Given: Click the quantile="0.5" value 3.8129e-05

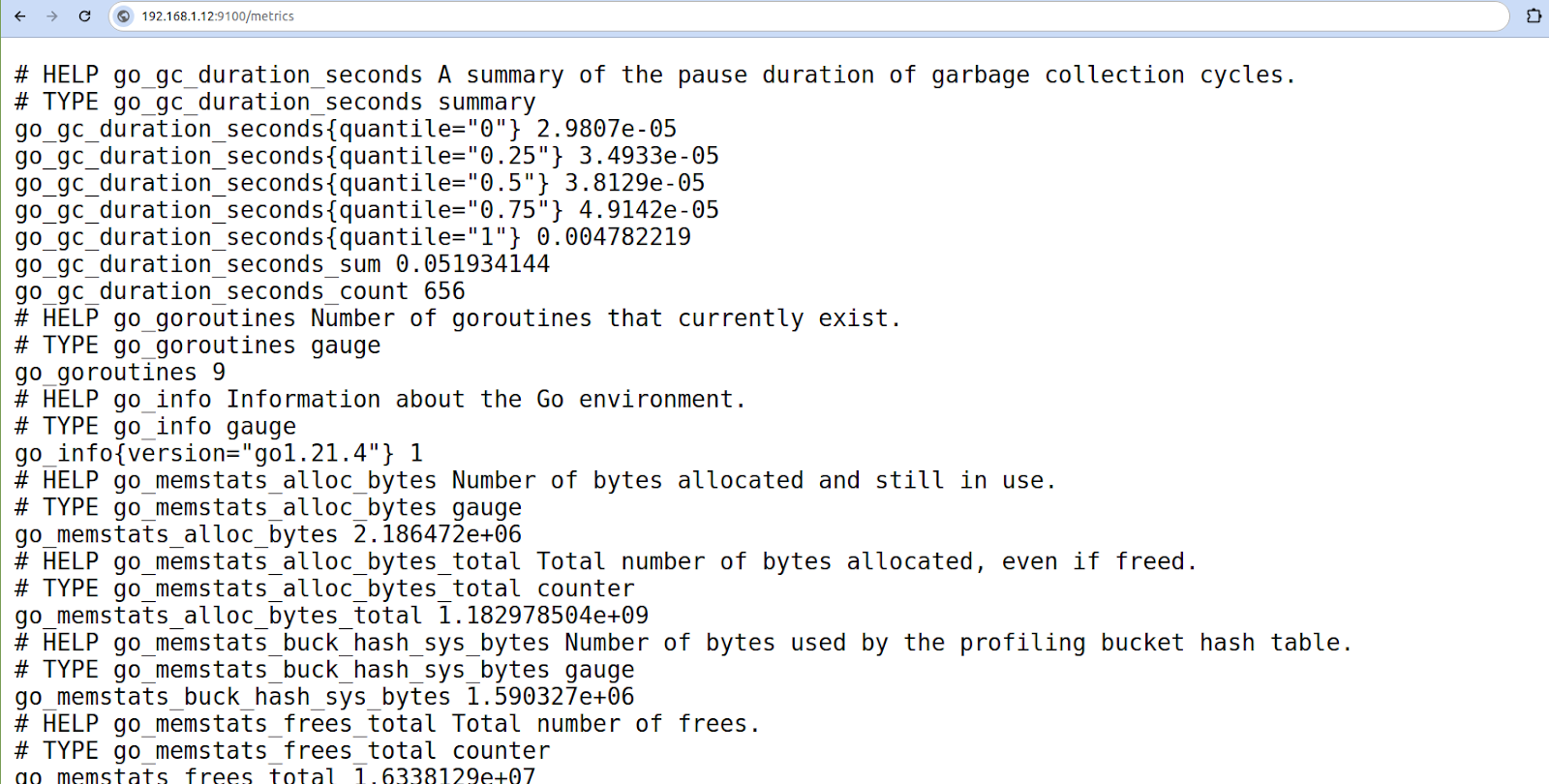Looking at the screenshot, I should coord(634,184).
